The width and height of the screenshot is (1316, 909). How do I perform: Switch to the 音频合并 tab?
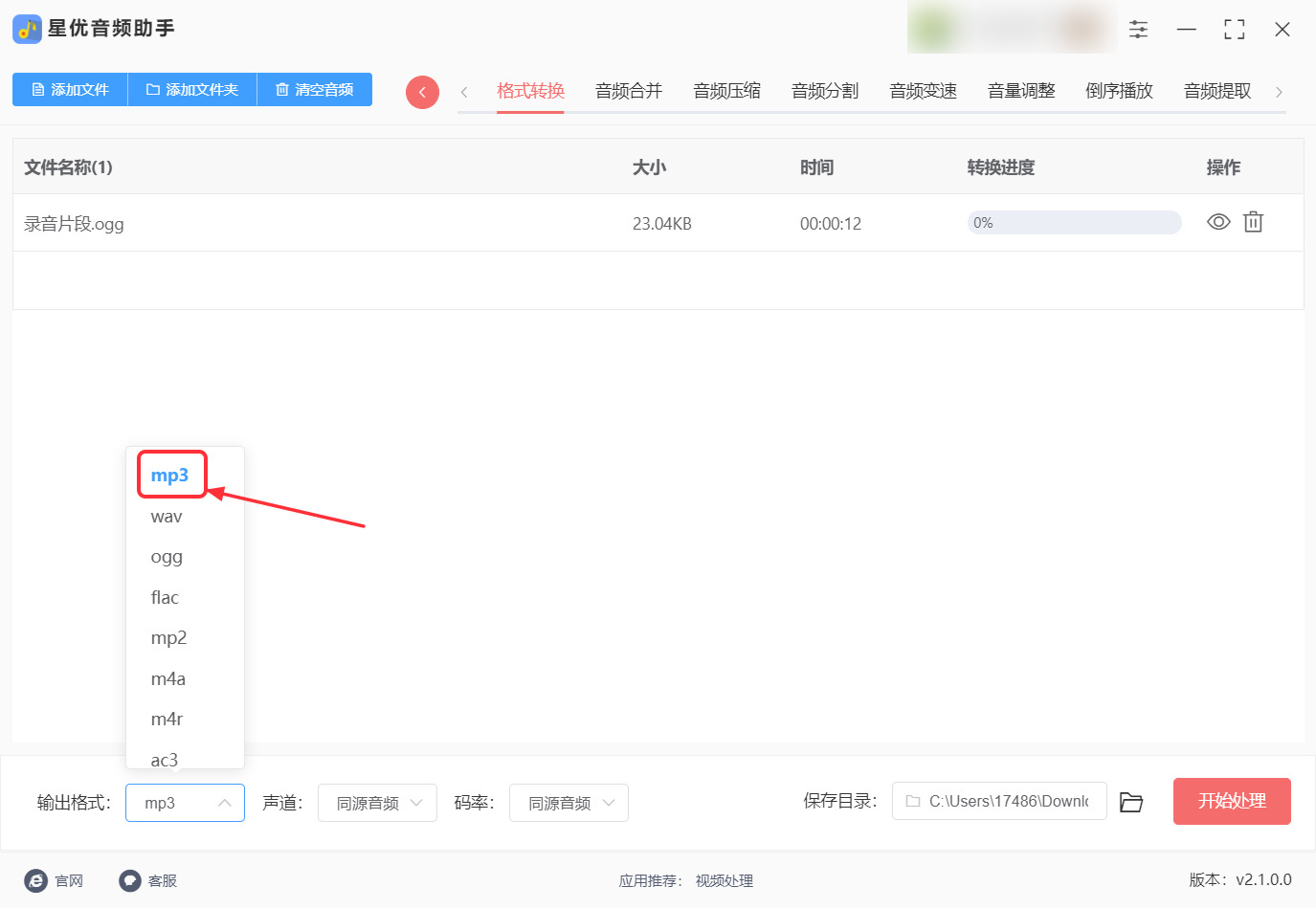click(x=629, y=91)
